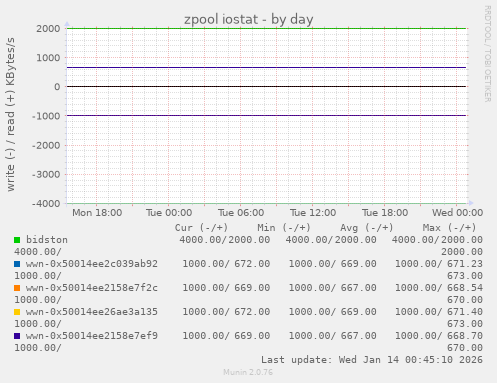This screenshot has width=497, height=383.
Task: Select the 'wwn-0x50014ee2158e7ef9' device label
Action: point(92,336)
